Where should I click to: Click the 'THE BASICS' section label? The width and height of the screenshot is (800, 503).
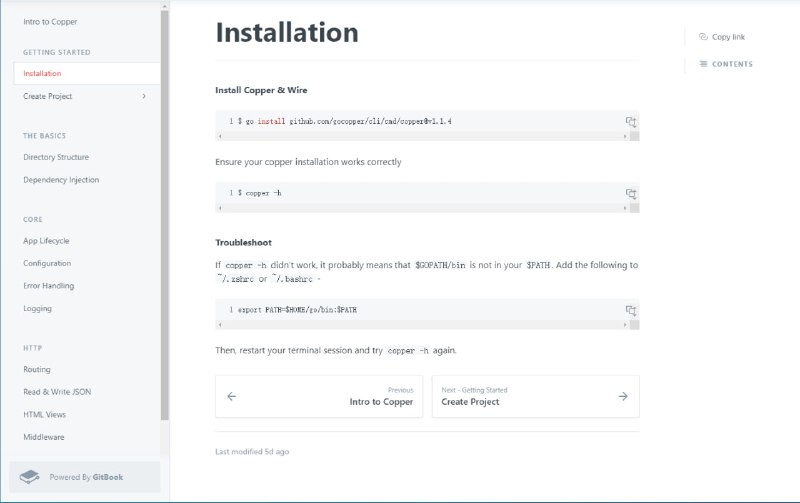point(44,136)
